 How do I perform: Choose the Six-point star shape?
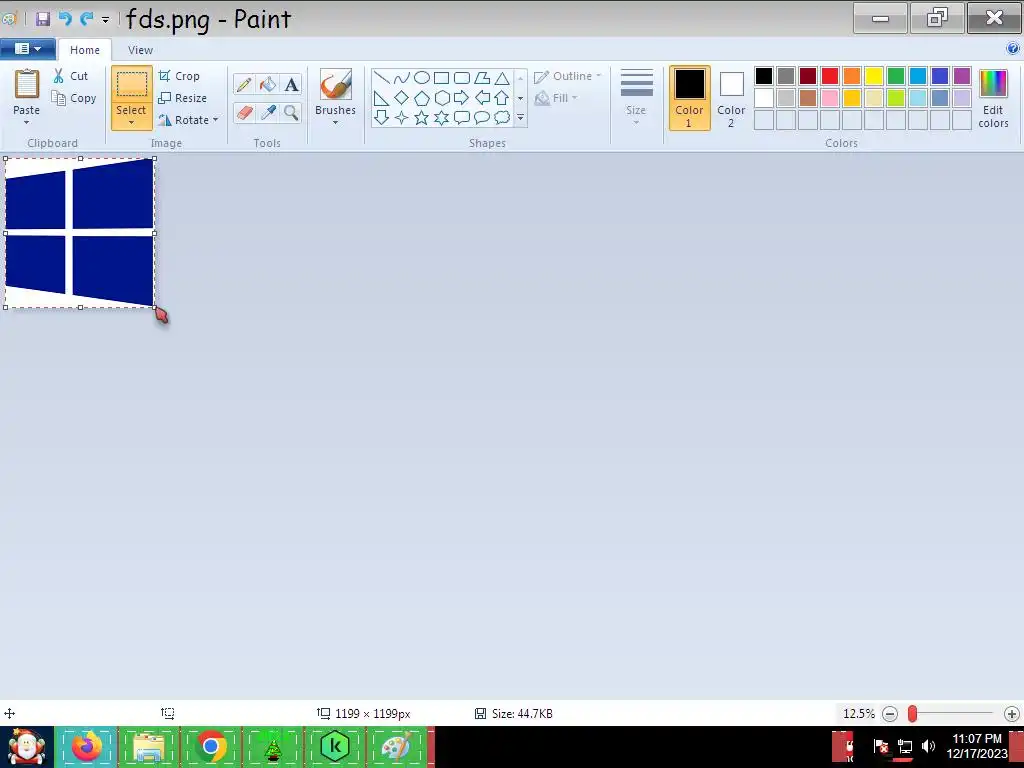click(x=442, y=118)
